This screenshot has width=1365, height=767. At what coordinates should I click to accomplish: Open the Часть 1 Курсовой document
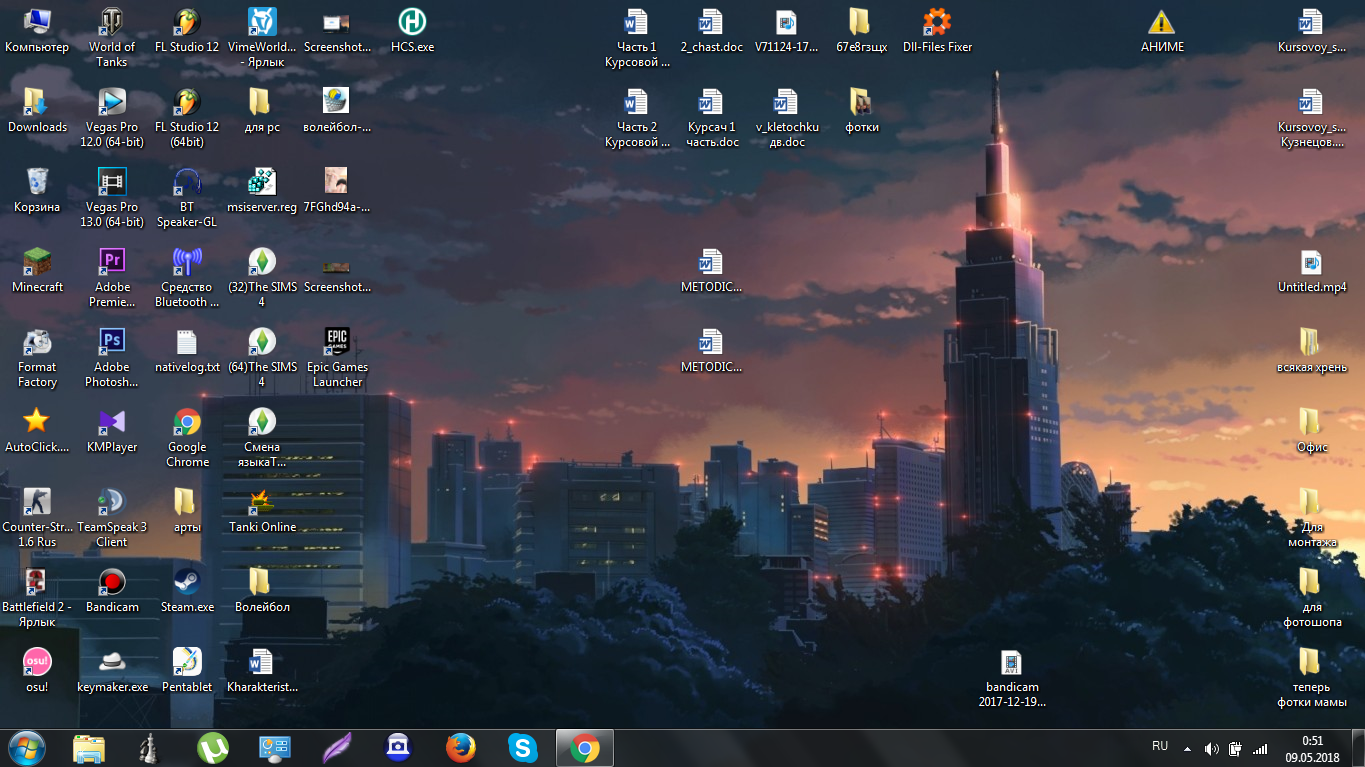tap(637, 37)
